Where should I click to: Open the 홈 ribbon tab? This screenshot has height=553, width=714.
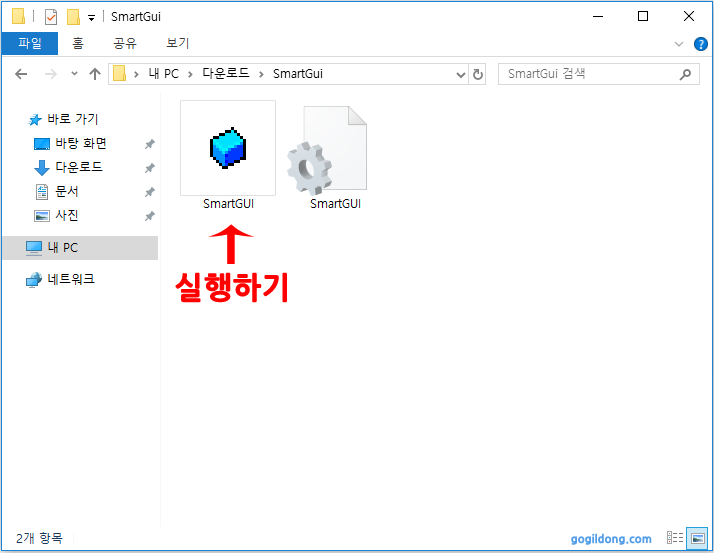coord(78,43)
